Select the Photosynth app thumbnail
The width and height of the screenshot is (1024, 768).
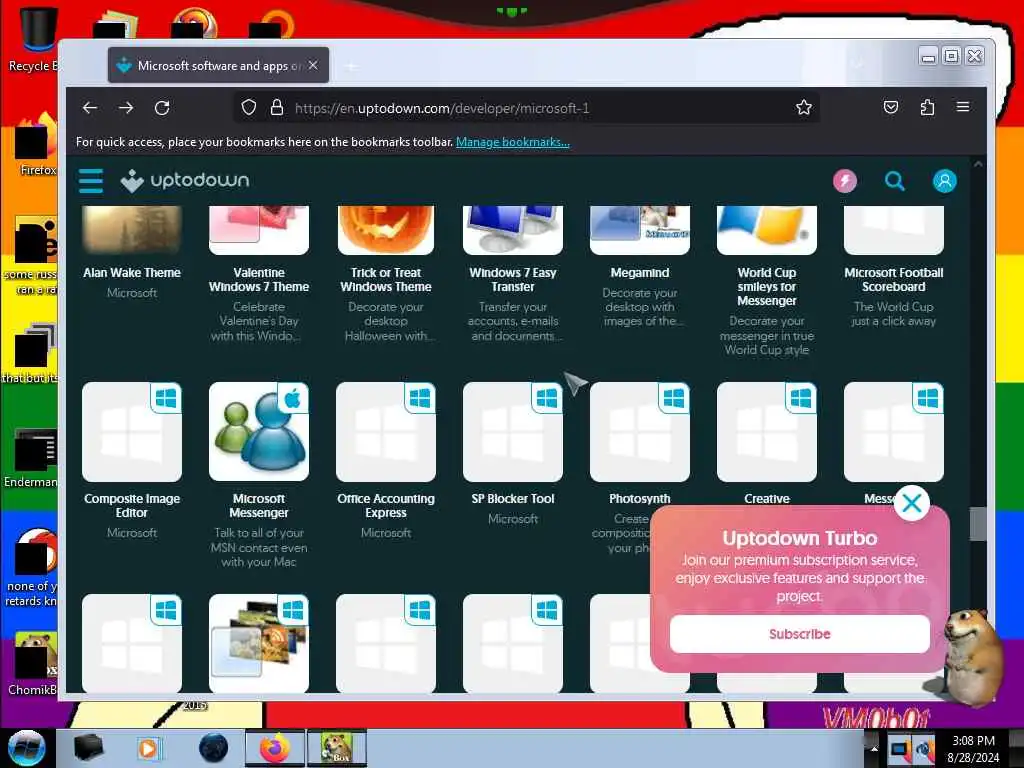tap(640, 432)
